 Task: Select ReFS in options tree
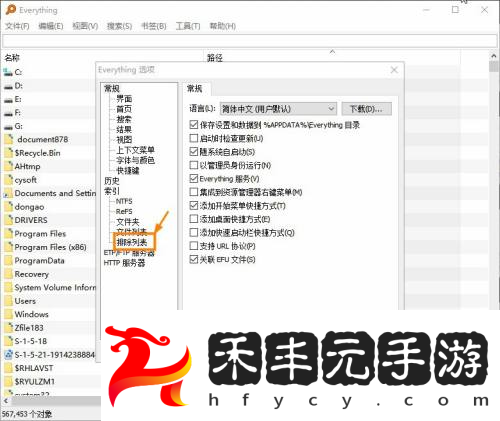coord(124,212)
